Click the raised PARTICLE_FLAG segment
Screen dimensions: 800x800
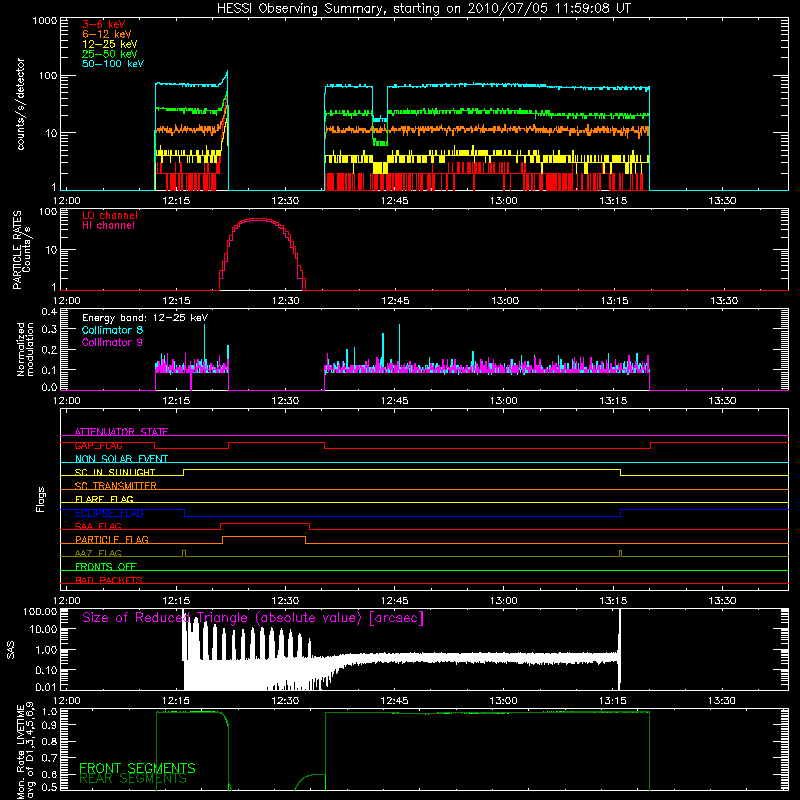tap(264, 537)
